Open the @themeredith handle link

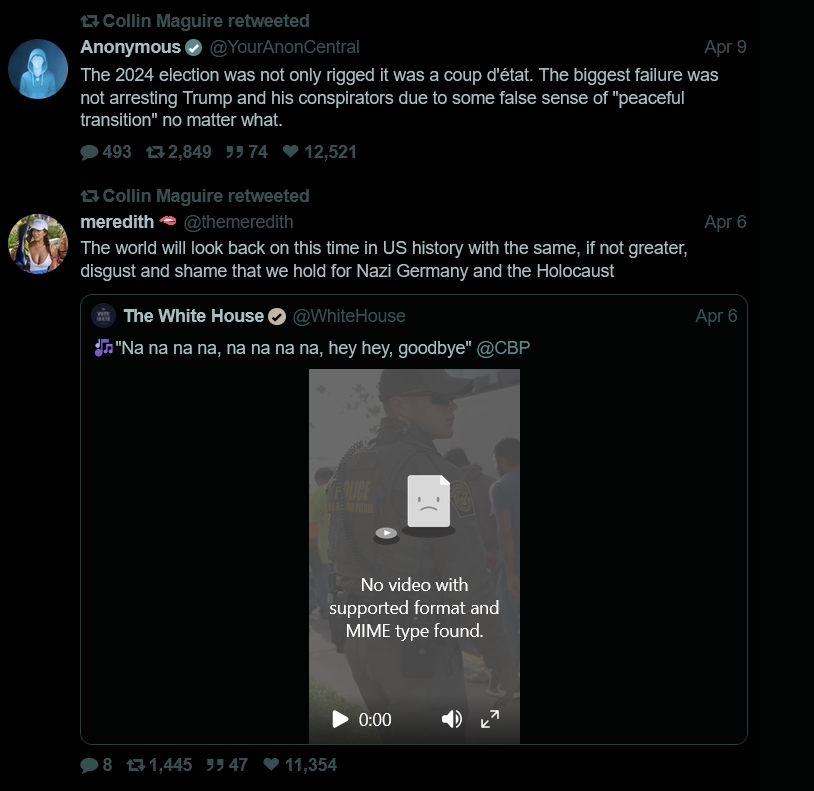[238, 222]
